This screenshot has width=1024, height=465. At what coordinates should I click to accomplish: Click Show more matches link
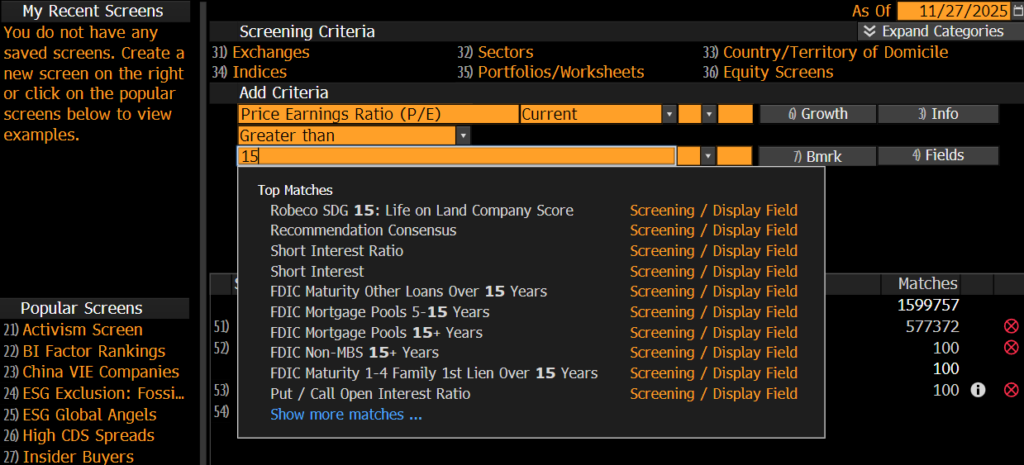(x=346, y=414)
